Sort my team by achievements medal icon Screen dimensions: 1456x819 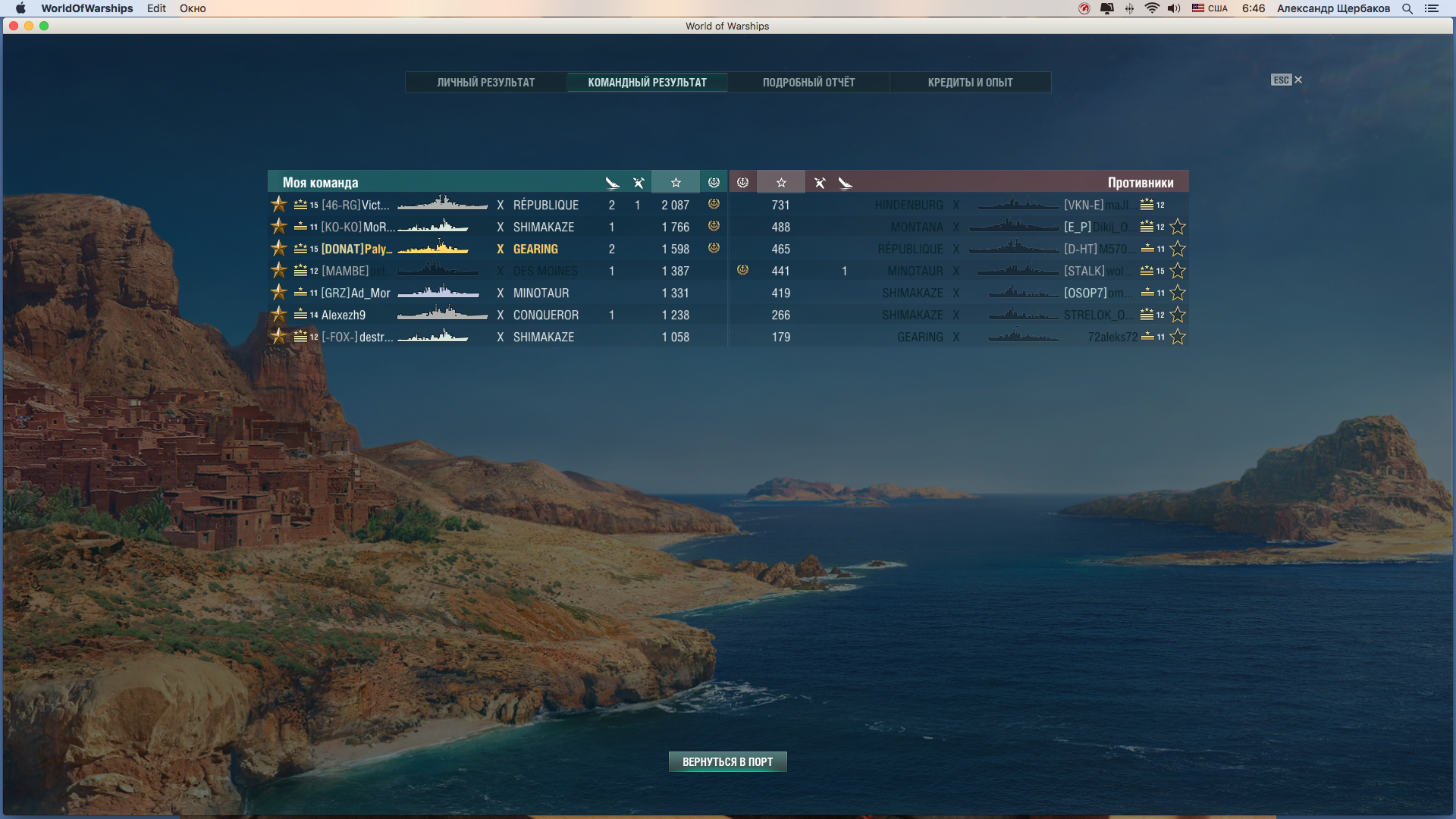click(x=714, y=182)
